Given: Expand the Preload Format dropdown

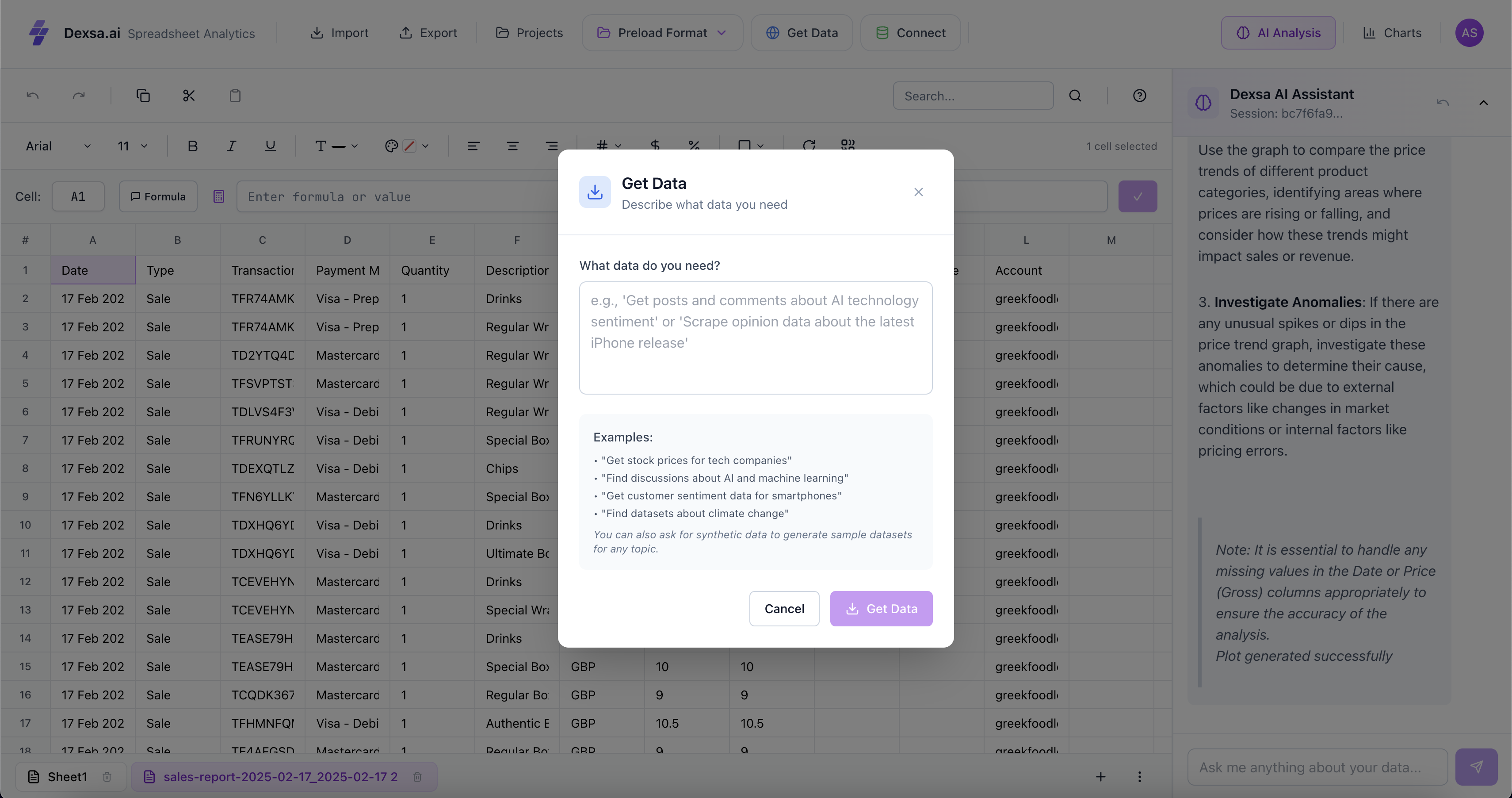Looking at the screenshot, I should pos(662,33).
